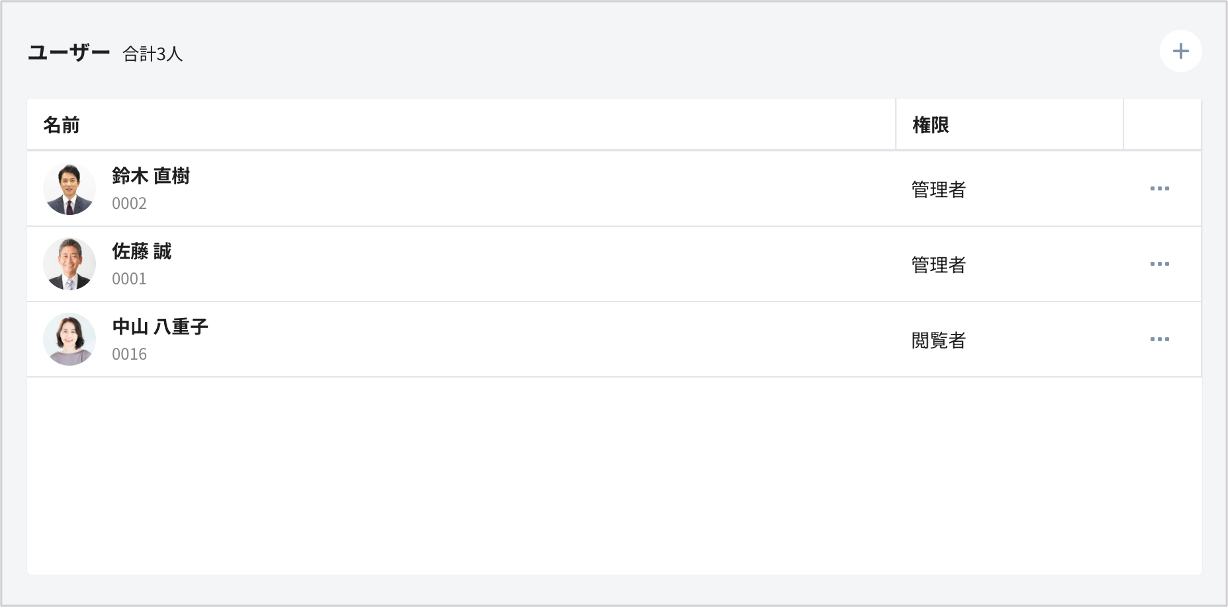Click the 権限 column header
This screenshot has width=1228, height=608.
930,125
